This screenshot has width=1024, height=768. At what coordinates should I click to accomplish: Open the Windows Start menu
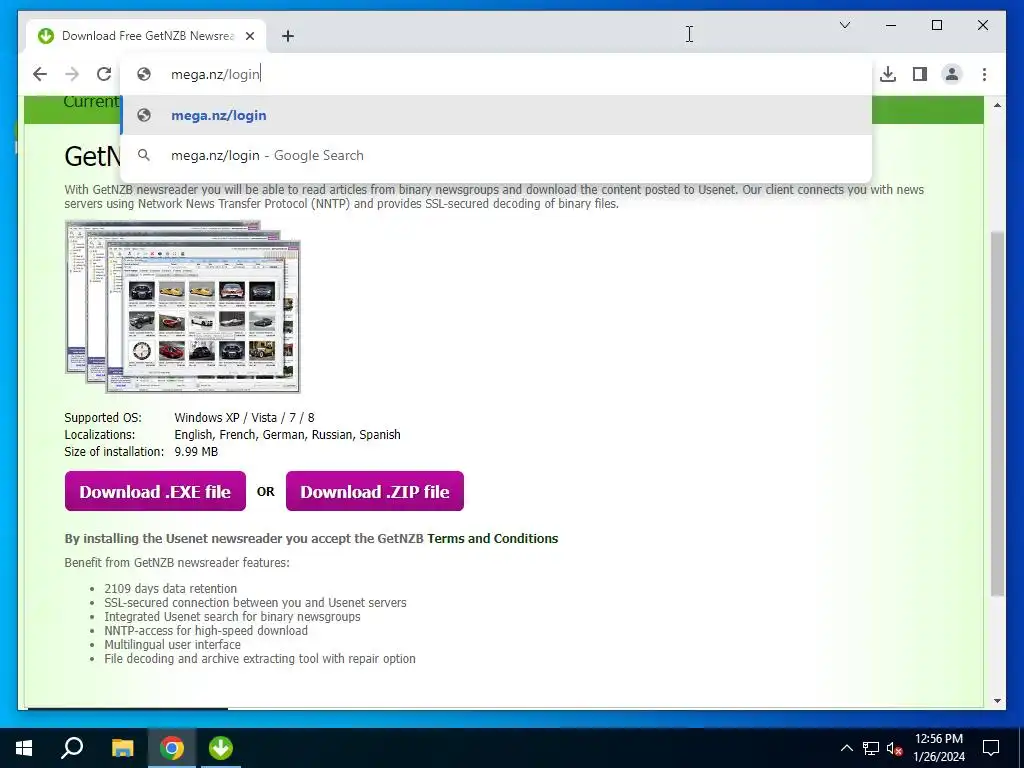pos(24,748)
